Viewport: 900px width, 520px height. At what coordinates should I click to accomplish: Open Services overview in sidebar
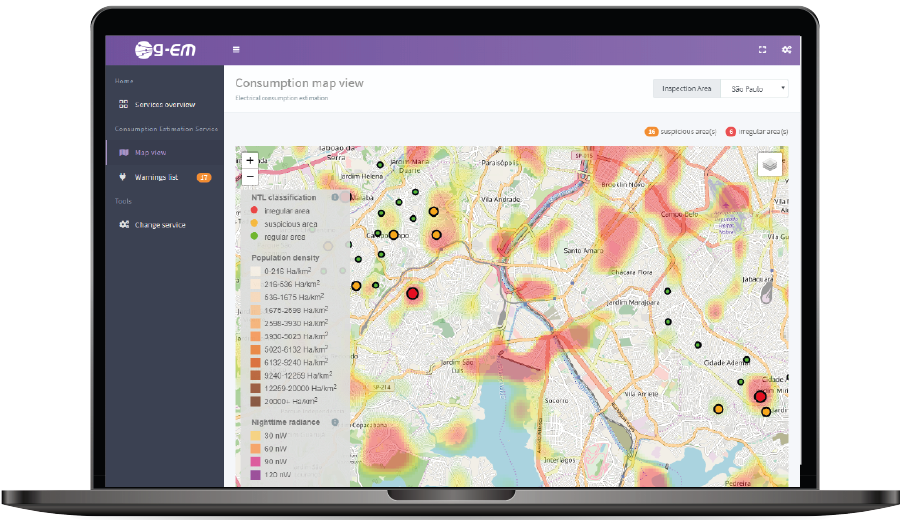[x=165, y=105]
